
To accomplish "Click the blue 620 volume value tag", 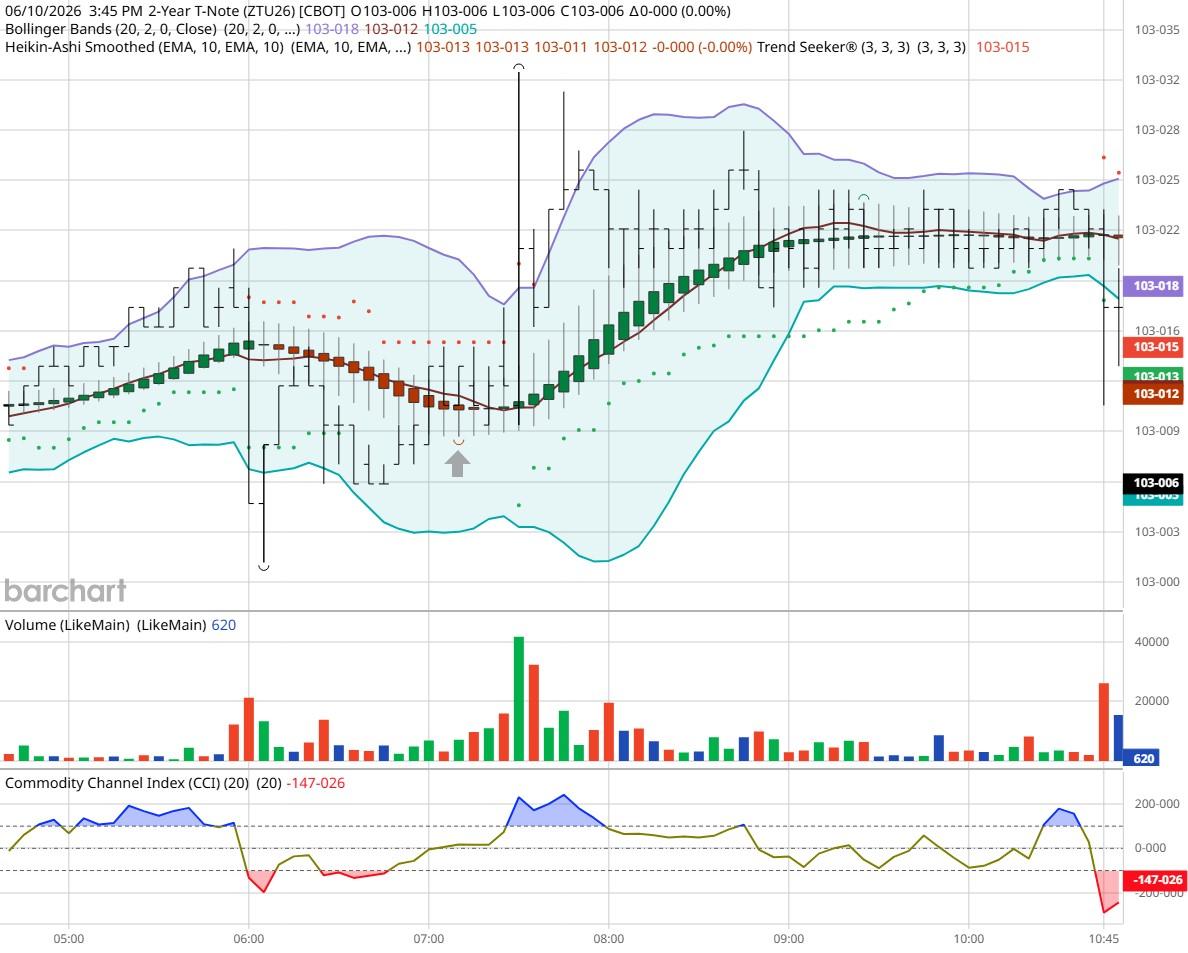I will coord(1143,758).
